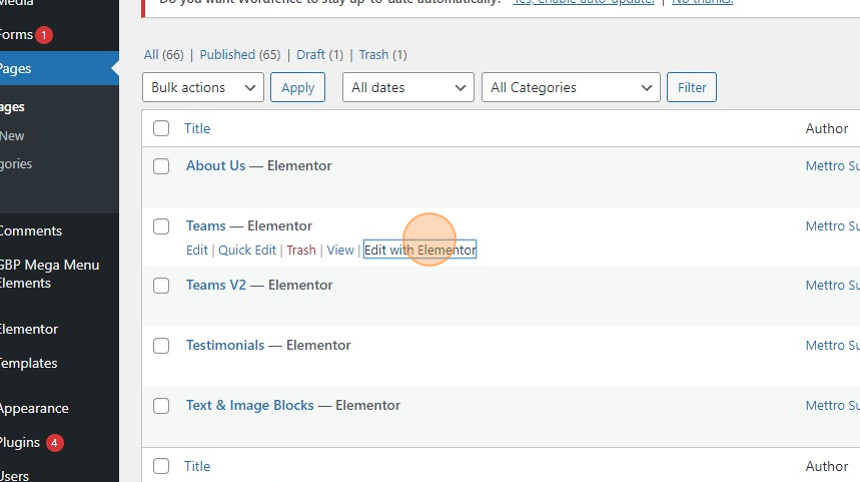This screenshot has height=482, width=860.
Task: Open the All Categories dropdown
Action: click(571, 87)
